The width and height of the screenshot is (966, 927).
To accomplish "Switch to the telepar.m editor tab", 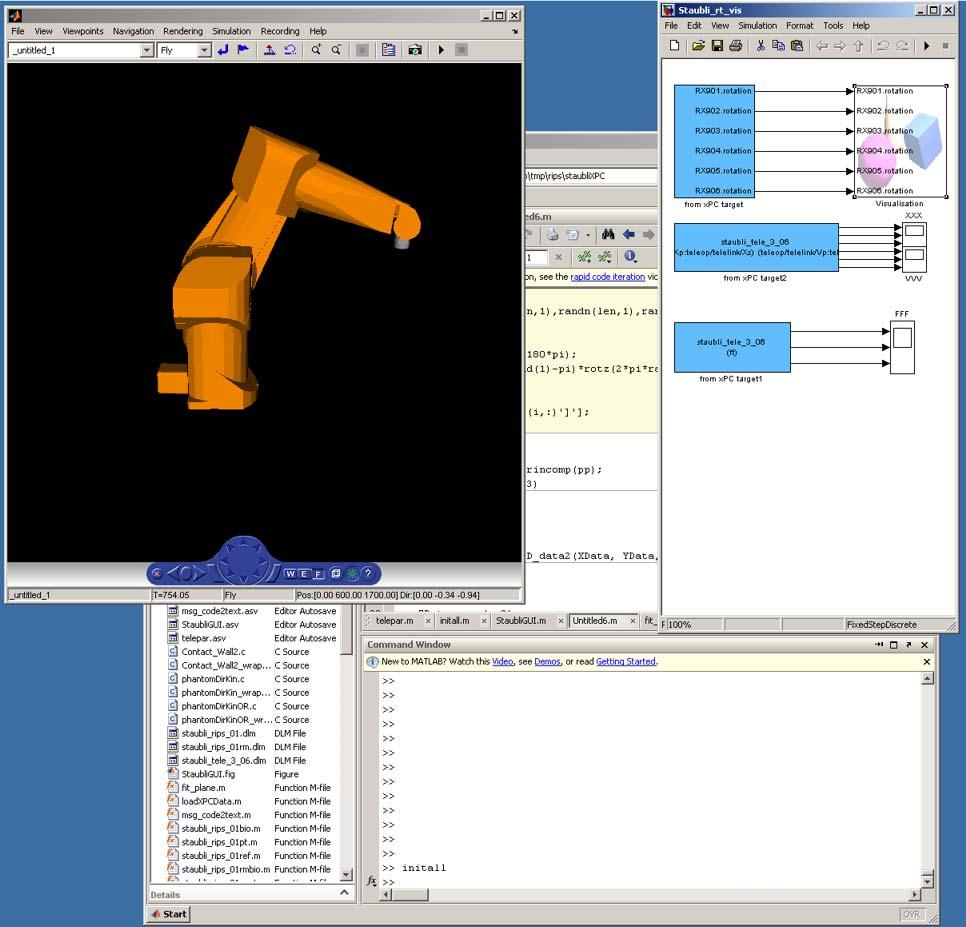I will click(394, 621).
